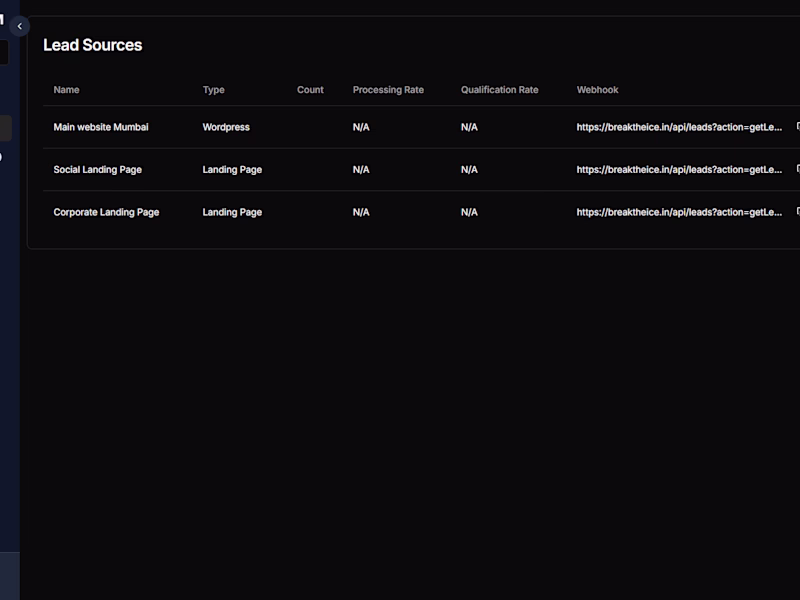Collapse the sidebar with the chevron button
Viewport: 800px width, 600px height.
19,26
